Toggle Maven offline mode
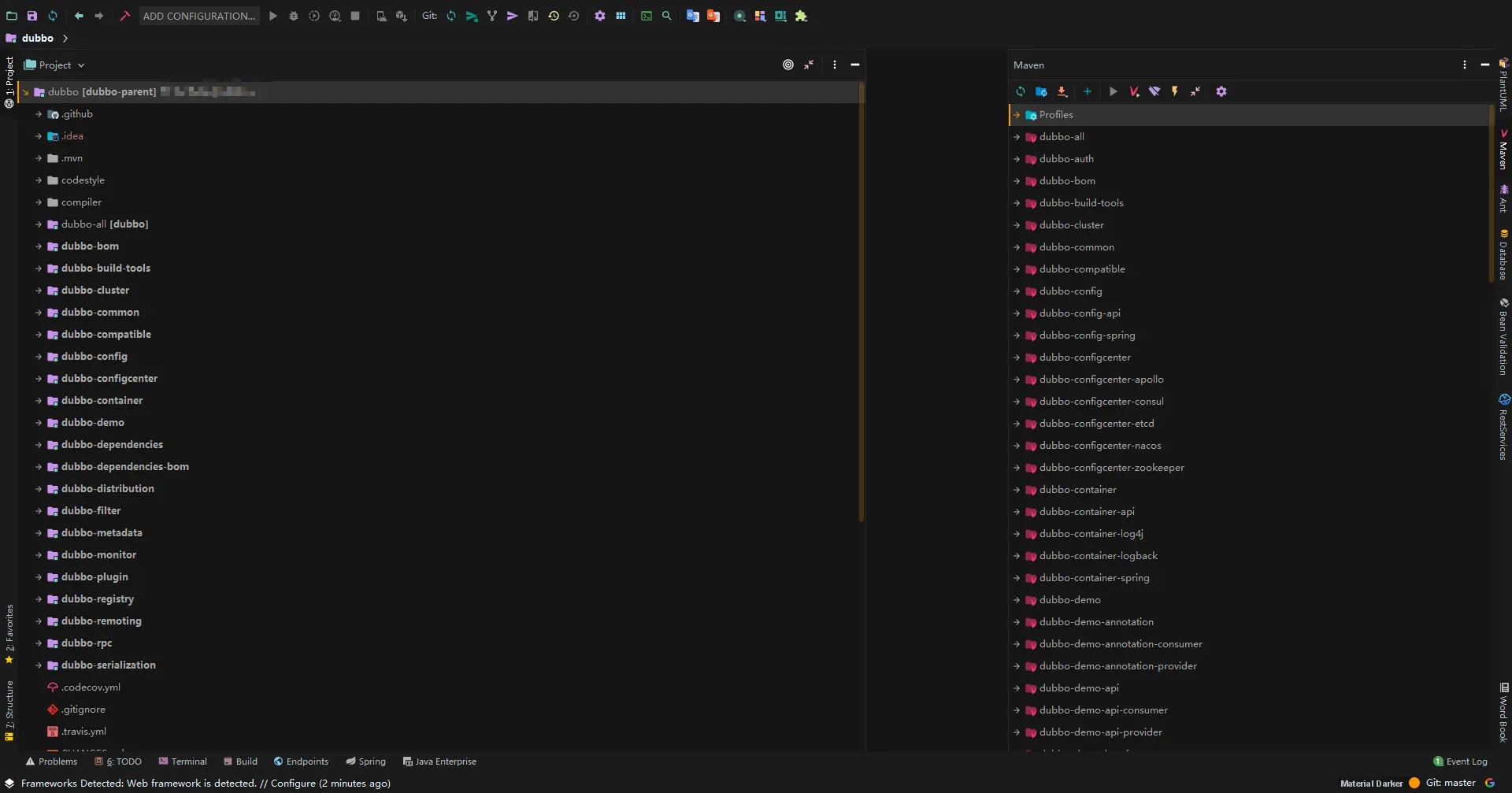Viewport: 1512px width, 793px height. [1154, 91]
